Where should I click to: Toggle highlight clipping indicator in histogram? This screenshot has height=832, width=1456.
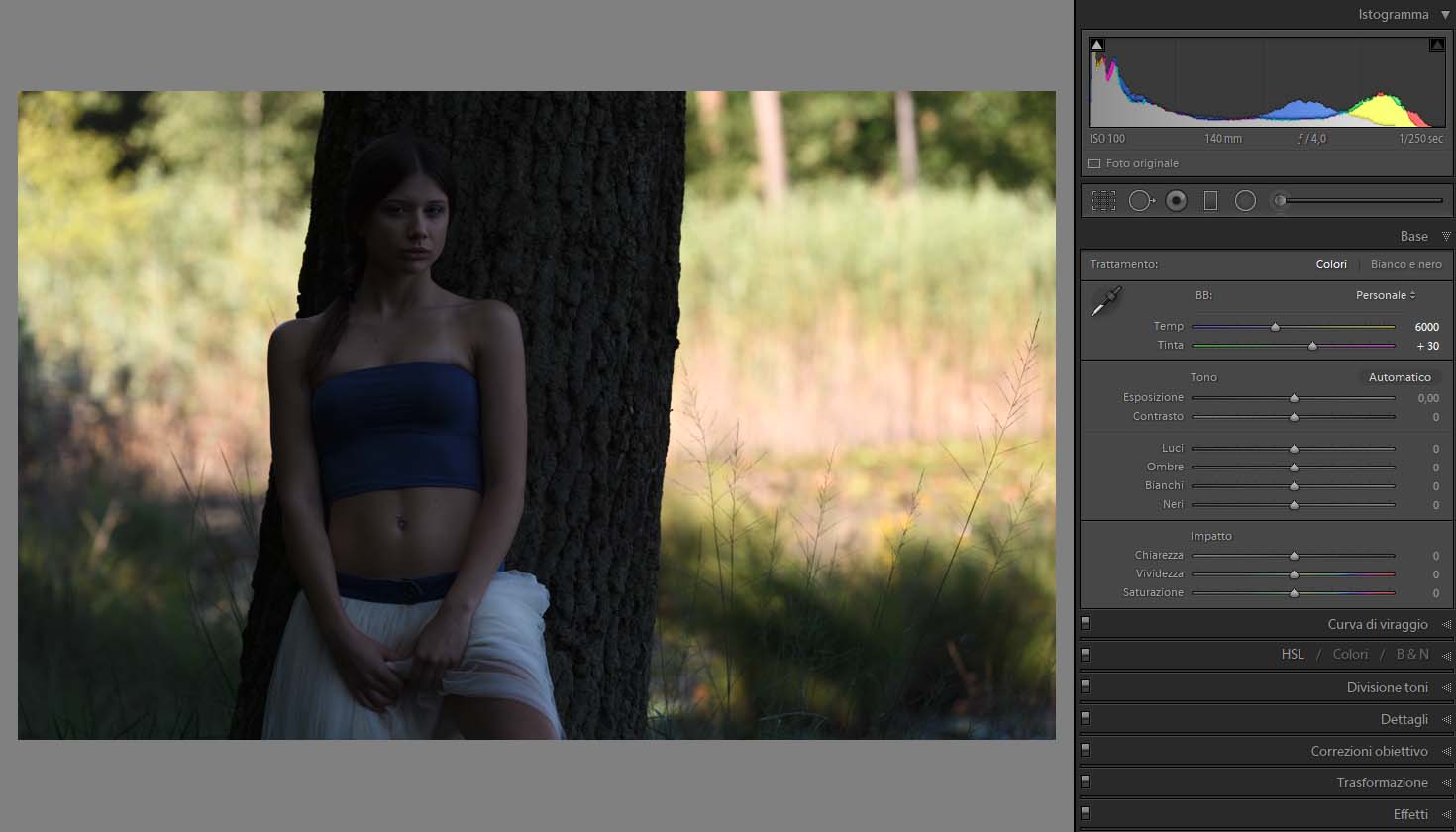tap(1436, 45)
